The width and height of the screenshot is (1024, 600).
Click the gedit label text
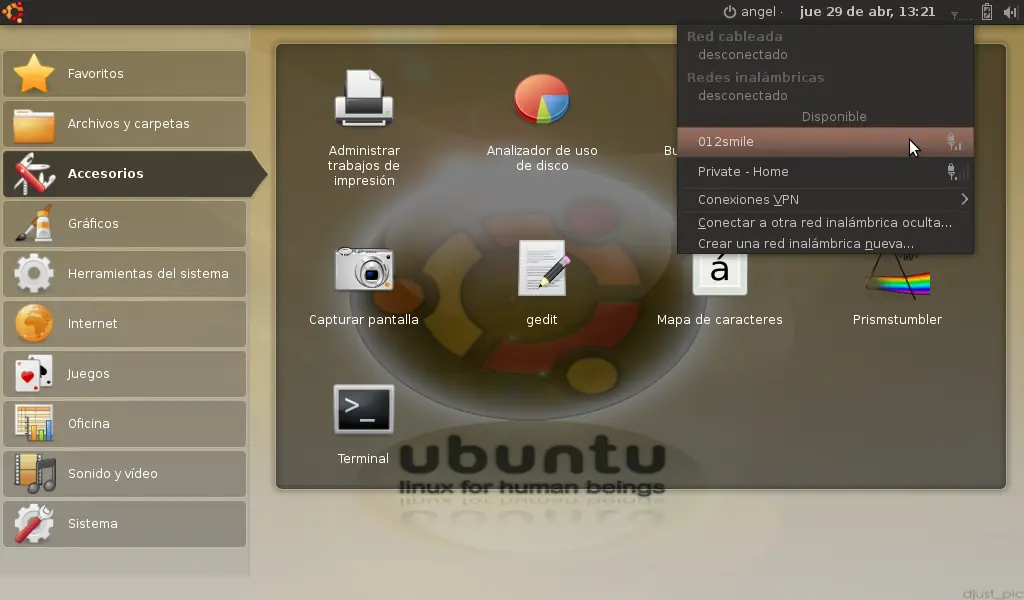pyautogui.click(x=542, y=320)
